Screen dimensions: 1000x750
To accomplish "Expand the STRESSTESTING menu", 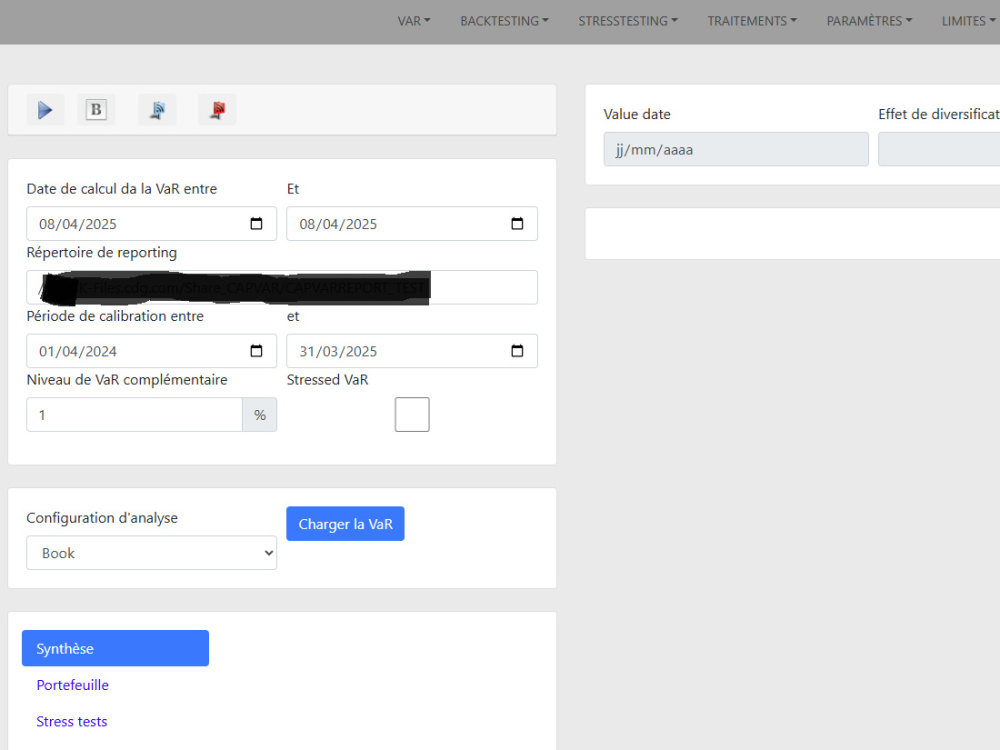I will (628, 21).
